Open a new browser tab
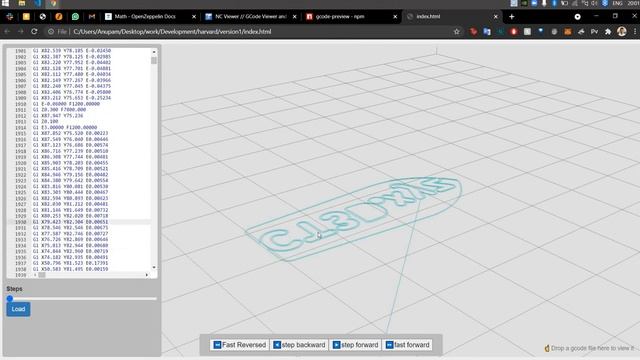 (x=511, y=17)
